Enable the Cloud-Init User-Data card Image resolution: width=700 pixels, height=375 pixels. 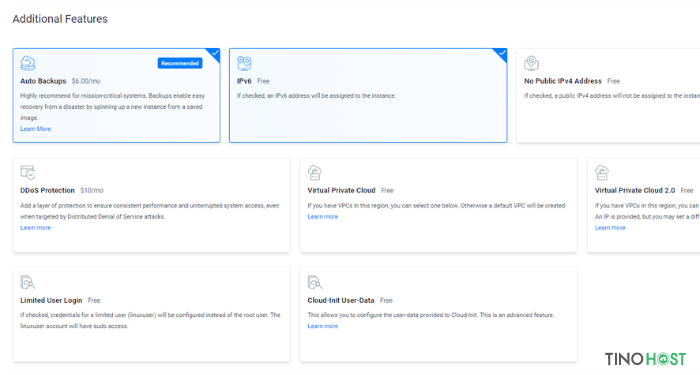pyautogui.click(x=438, y=314)
